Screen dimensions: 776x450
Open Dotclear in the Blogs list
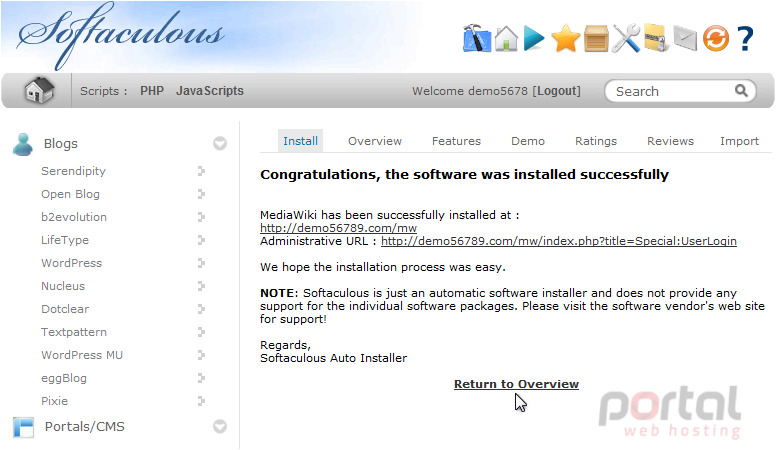[x=65, y=309]
